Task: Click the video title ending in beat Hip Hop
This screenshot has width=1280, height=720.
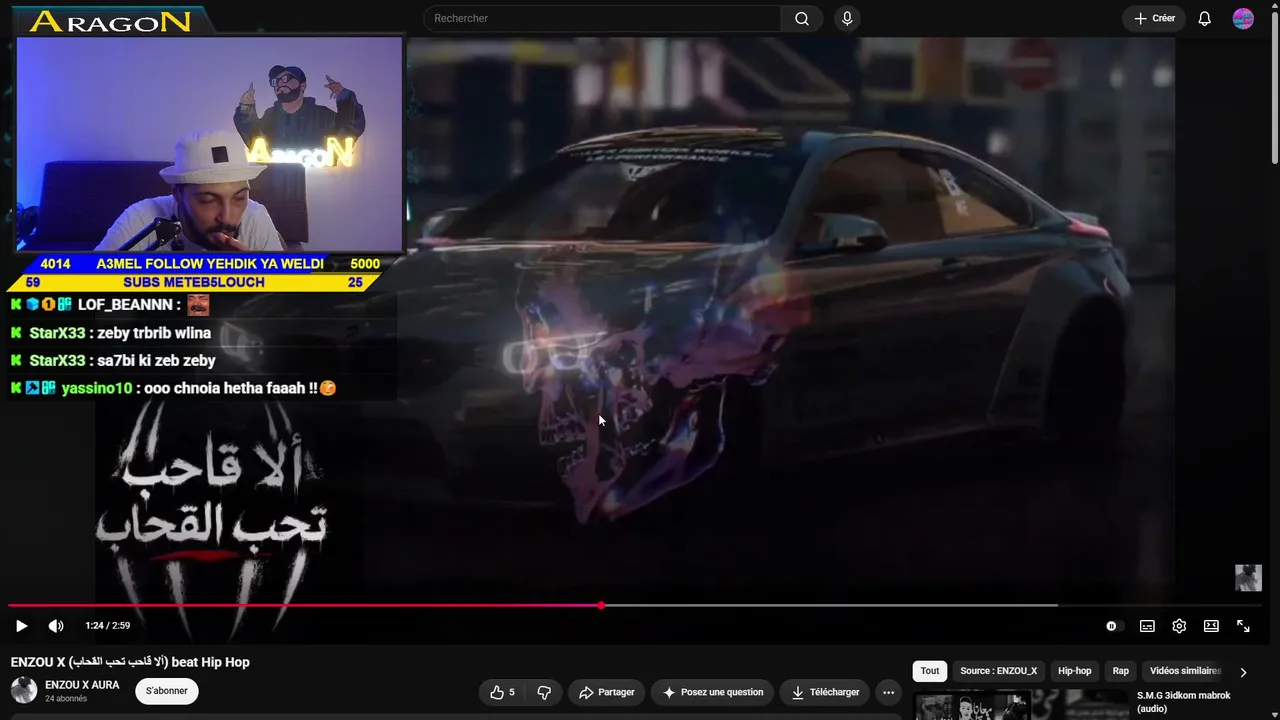Action: [x=130, y=662]
